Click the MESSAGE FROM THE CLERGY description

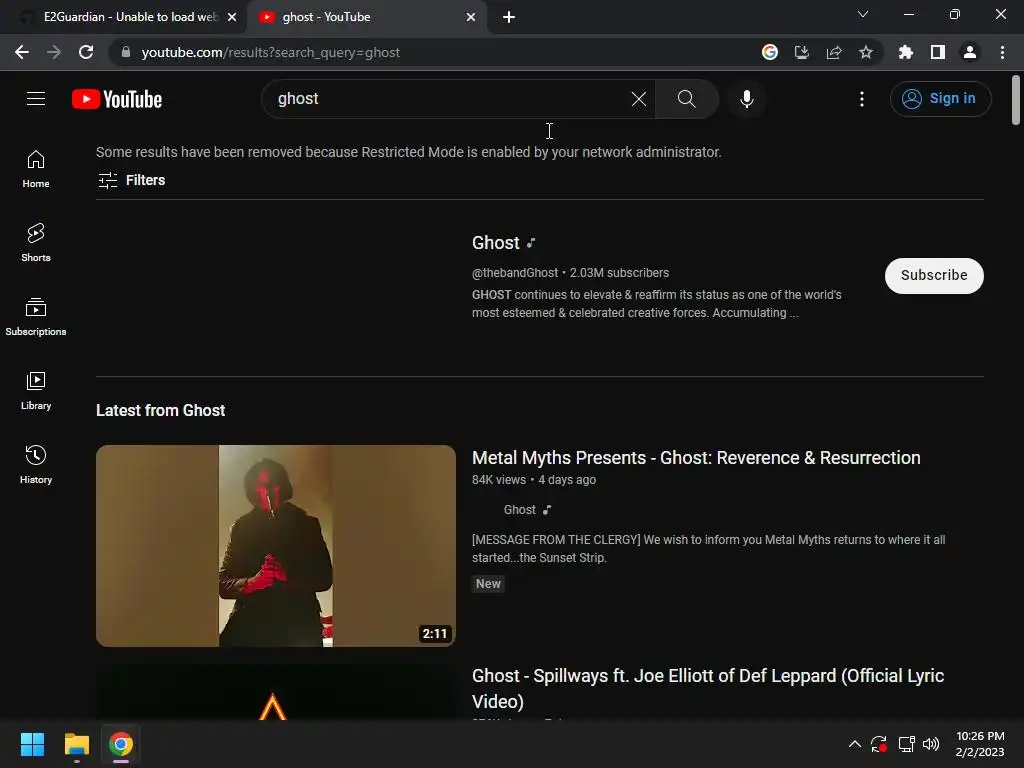pyautogui.click(x=709, y=549)
